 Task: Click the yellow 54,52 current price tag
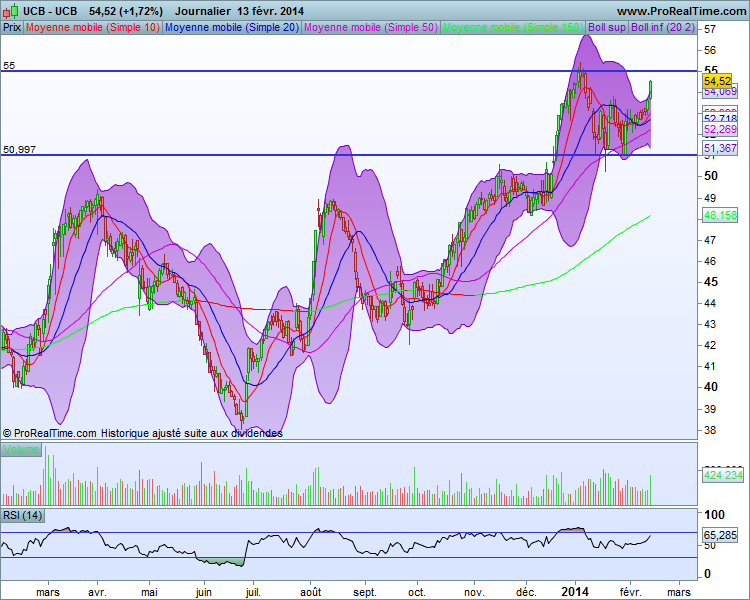pos(717,81)
